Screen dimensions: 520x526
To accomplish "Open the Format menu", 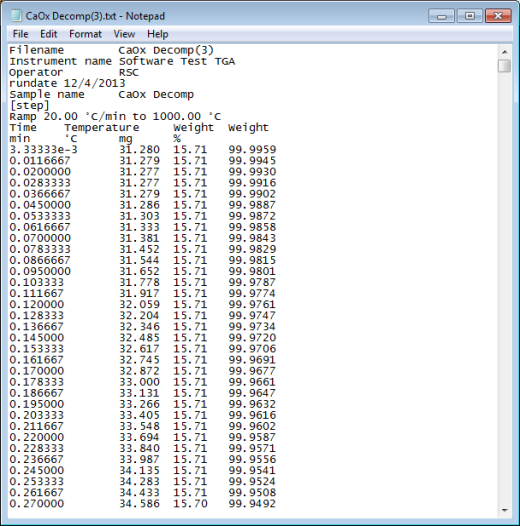I will pyautogui.click(x=85, y=34).
